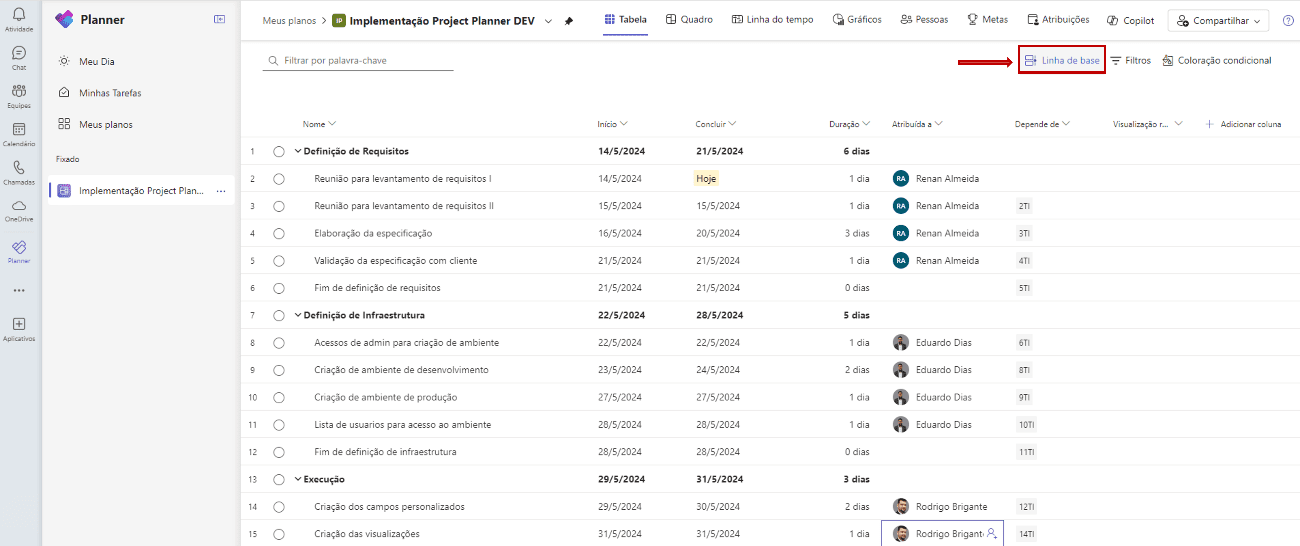Click the Aplicativos plus icon

coord(19,324)
